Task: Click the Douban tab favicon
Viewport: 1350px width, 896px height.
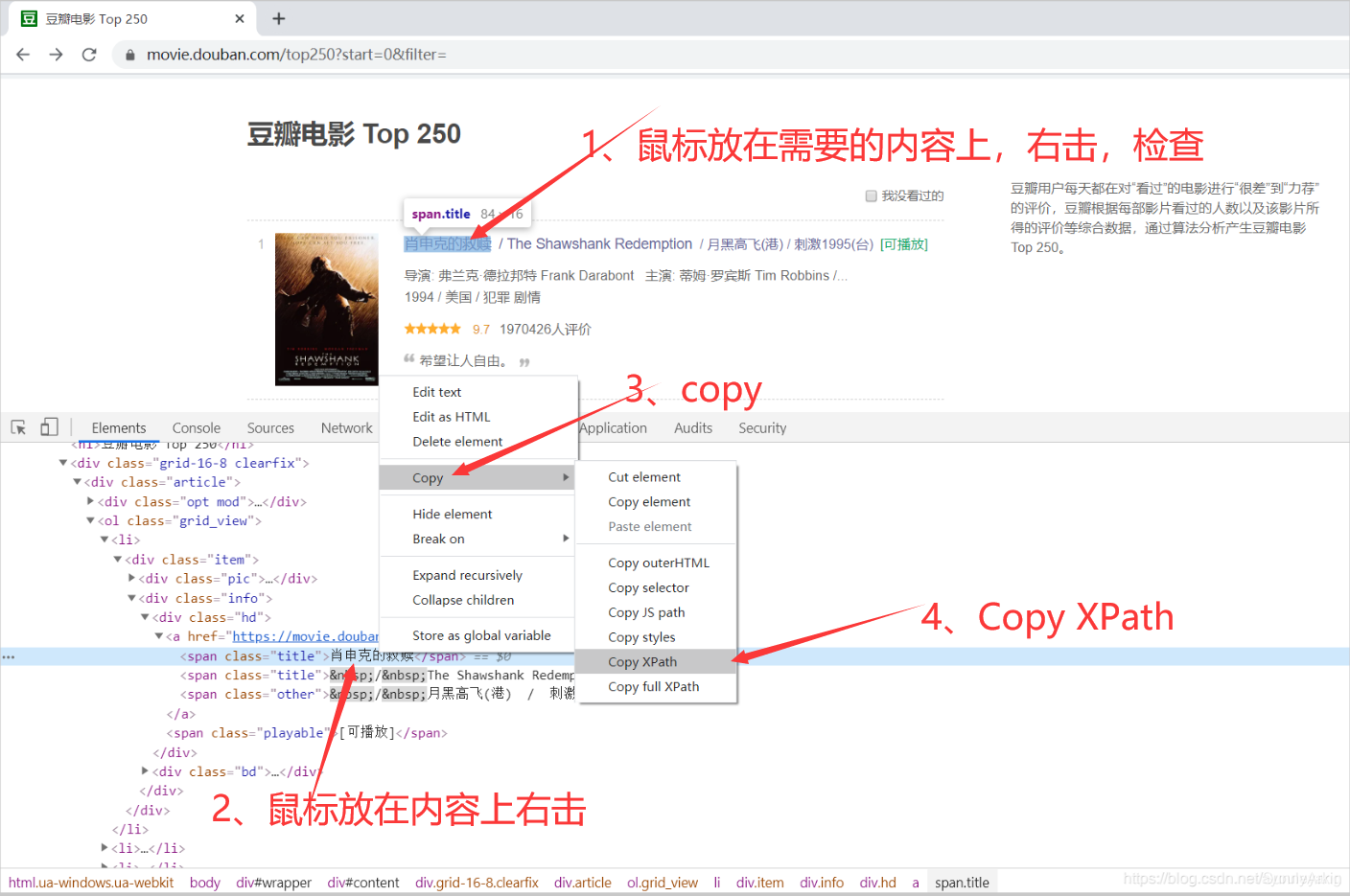Action: coord(29,18)
